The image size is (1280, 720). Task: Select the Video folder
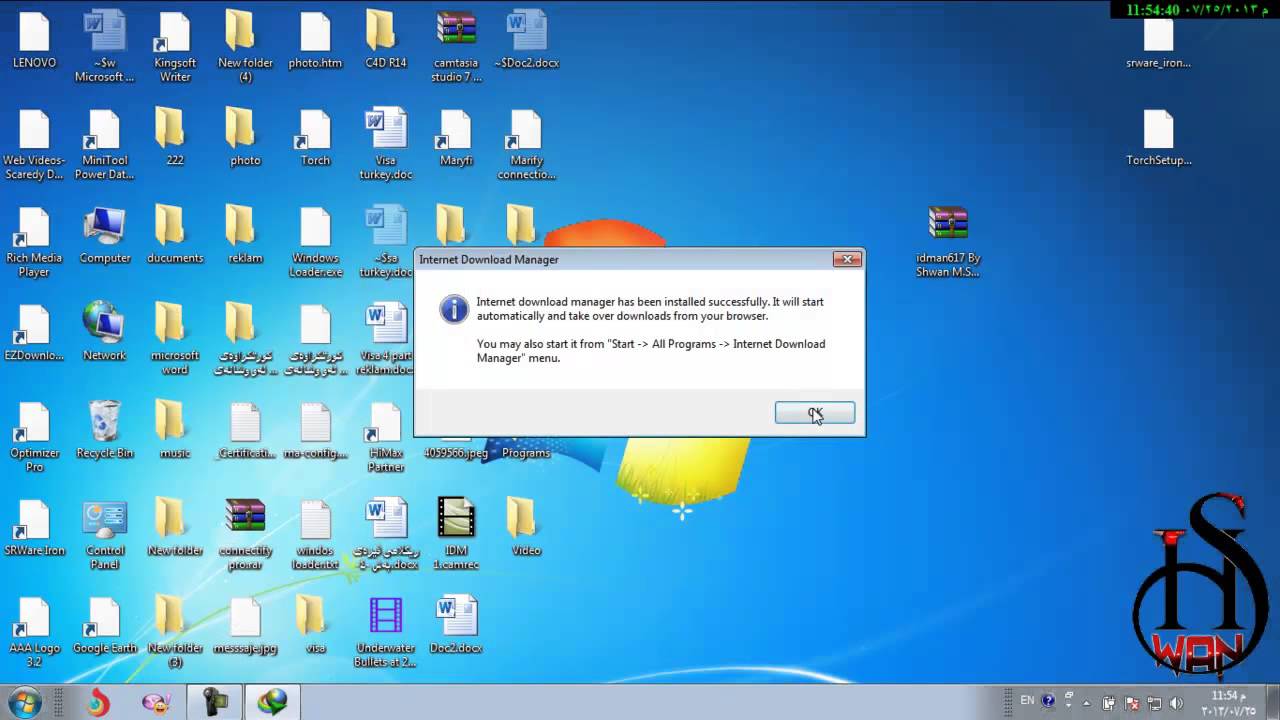526,528
